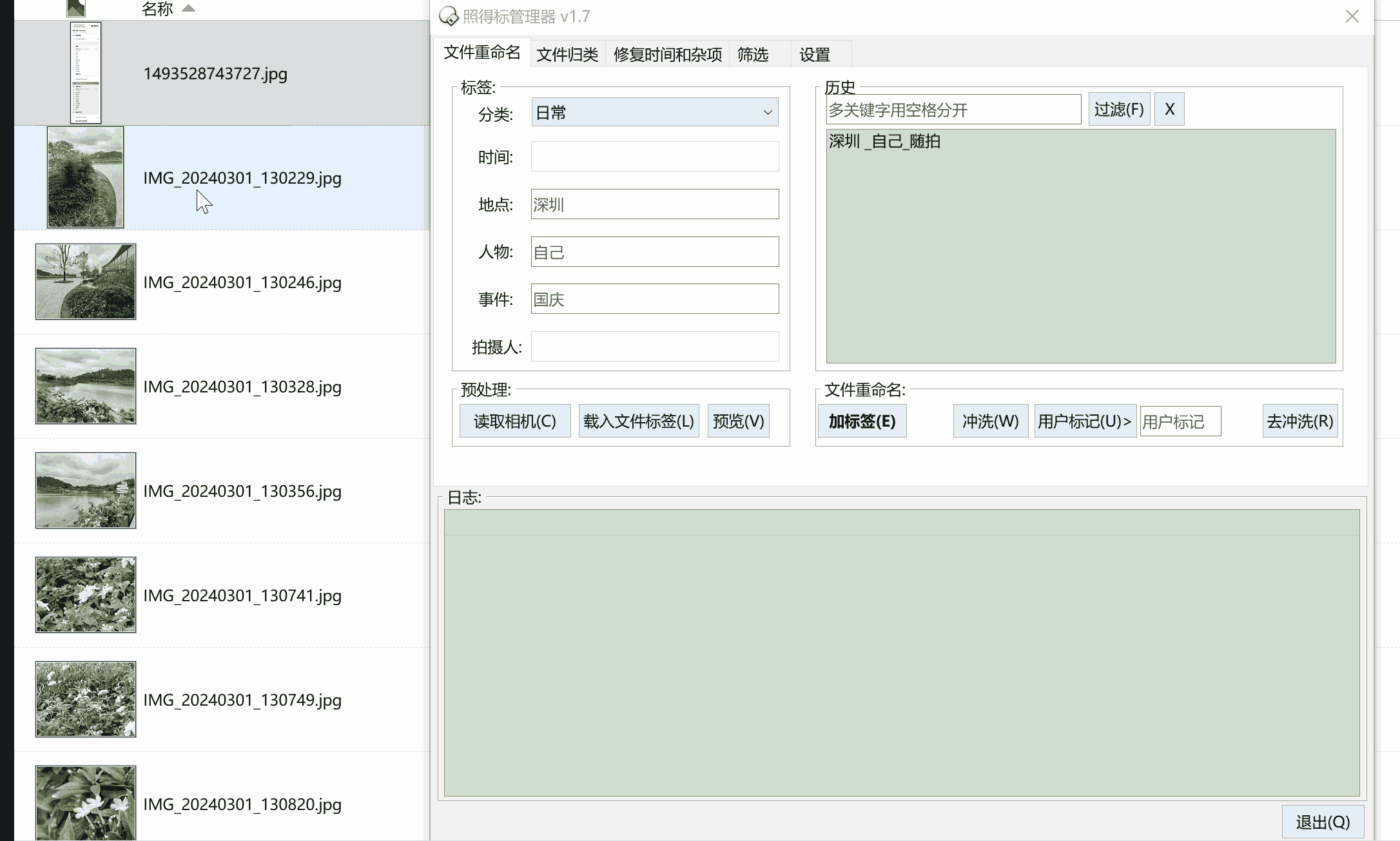Sort by the 名称 column arrow
Screen dimensions: 1400x841
click(188, 8)
